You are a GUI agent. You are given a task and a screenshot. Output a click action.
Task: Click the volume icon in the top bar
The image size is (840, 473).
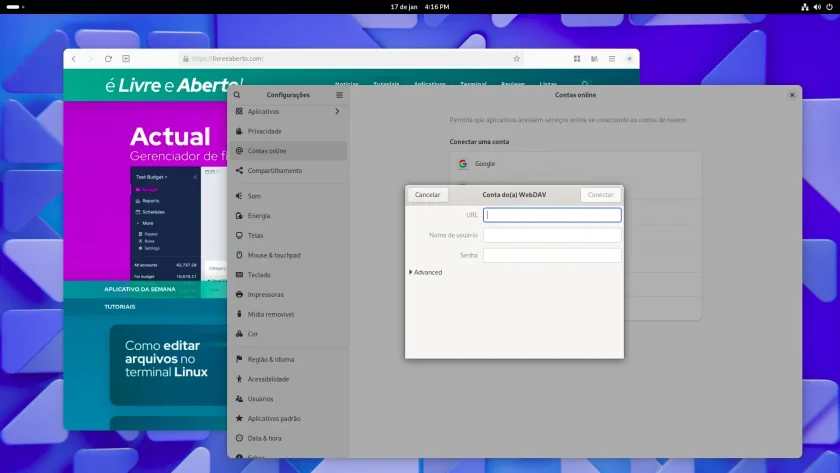[817, 7]
